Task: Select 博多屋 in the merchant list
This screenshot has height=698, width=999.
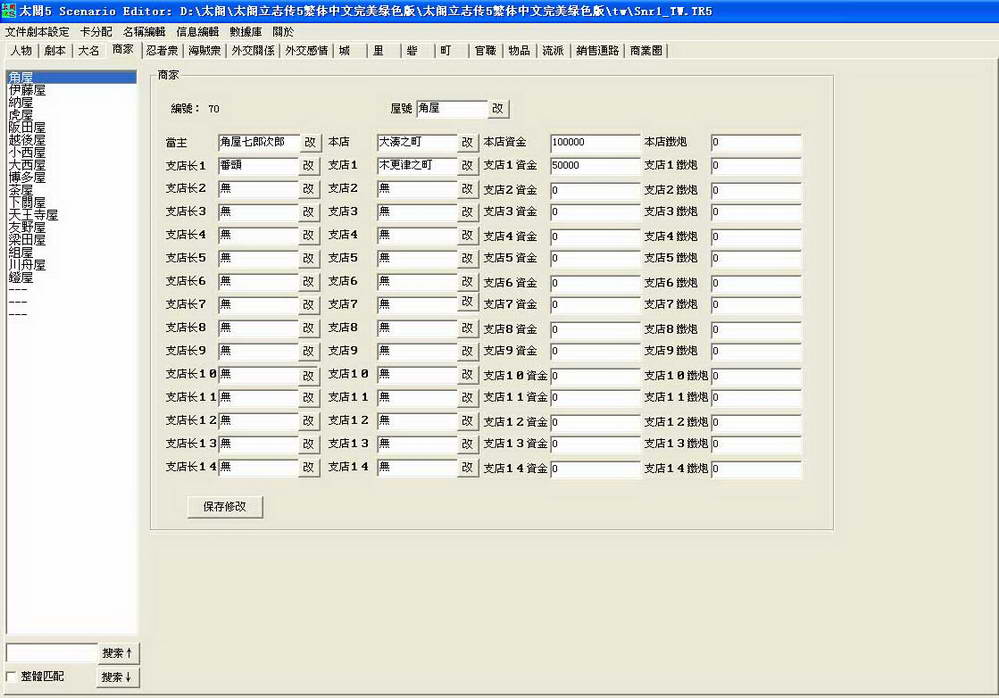Action: pyautogui.click(x=27, y=177)
